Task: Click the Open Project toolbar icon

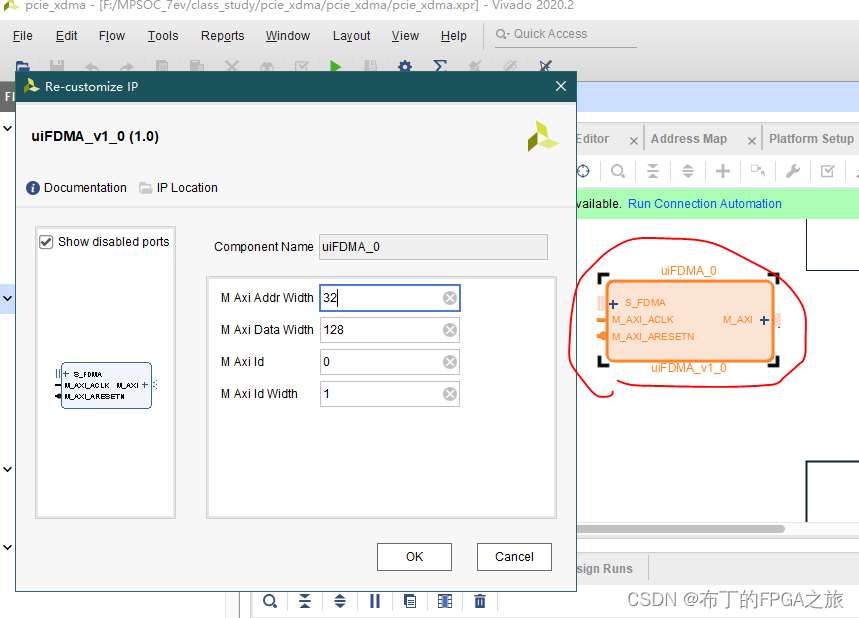Action: click(x=22, y=66)
